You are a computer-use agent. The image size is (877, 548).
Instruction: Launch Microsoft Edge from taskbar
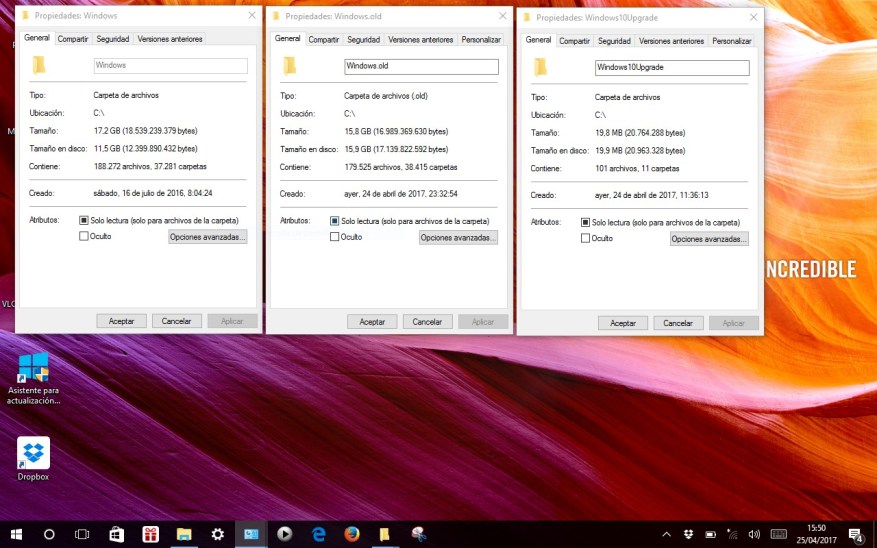[x=318, y=534]
